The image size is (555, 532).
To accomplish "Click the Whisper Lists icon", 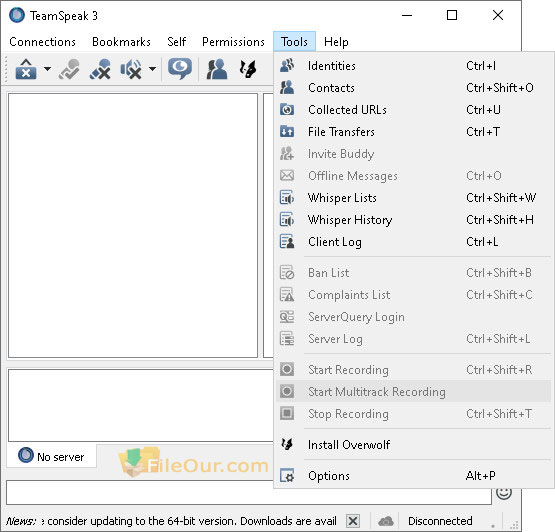I will click(287, 198).
